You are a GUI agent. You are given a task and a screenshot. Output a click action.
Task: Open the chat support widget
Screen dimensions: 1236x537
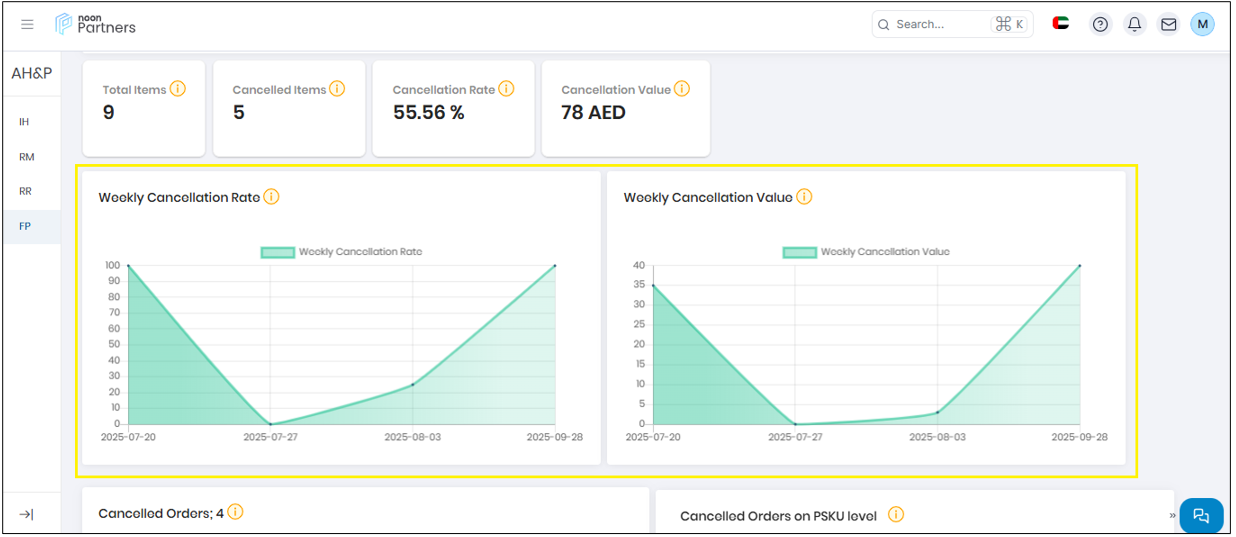click(1201, 515)
